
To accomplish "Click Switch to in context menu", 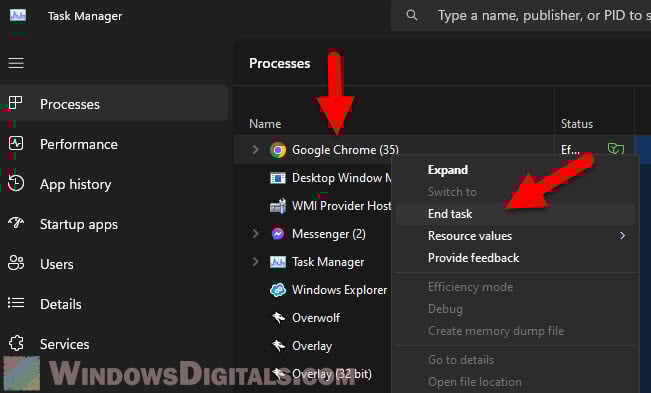I will pyautogui.click(x=452, y=192).
